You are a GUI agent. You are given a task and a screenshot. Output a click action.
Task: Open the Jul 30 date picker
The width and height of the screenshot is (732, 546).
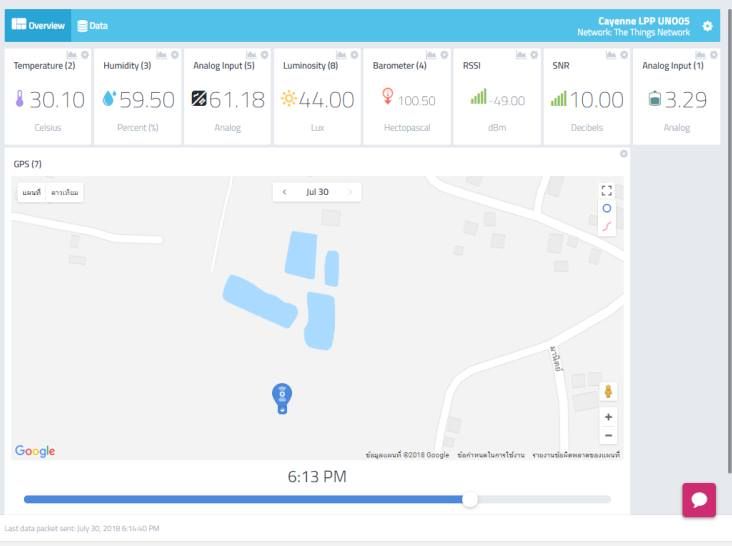(317, 192)
